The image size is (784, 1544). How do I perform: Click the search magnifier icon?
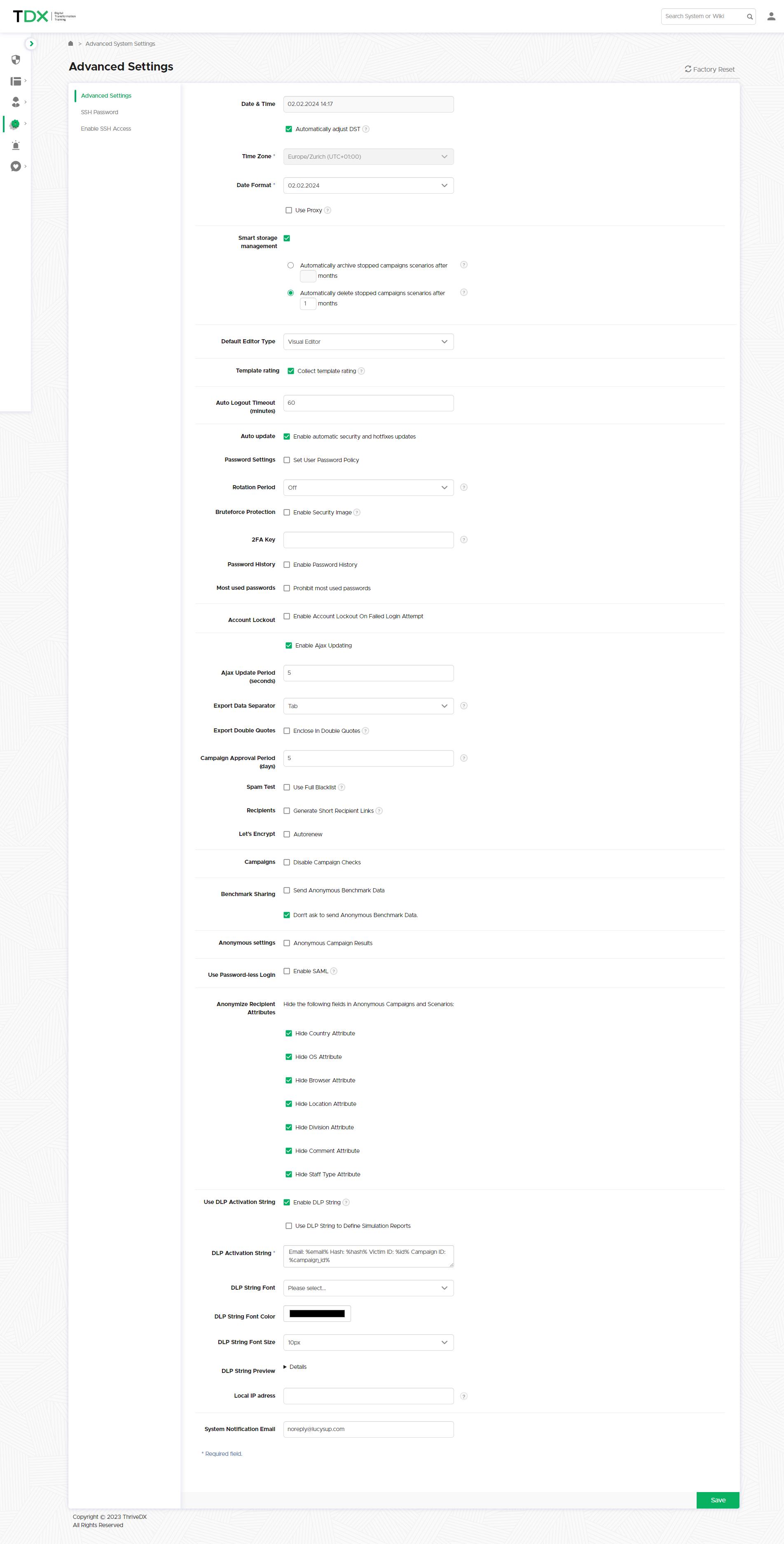[749, 17]
